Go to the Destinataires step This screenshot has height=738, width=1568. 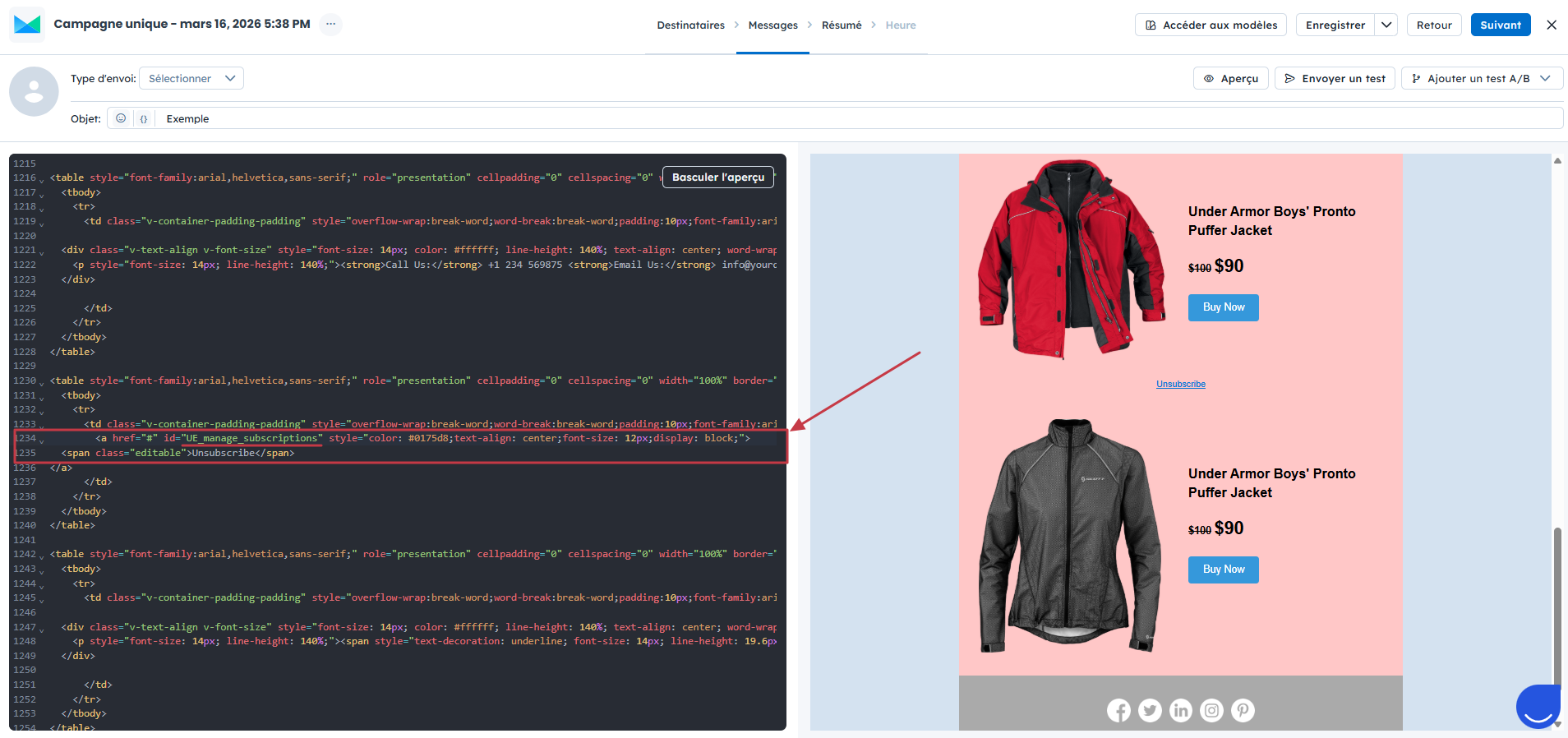coord(690,25)
